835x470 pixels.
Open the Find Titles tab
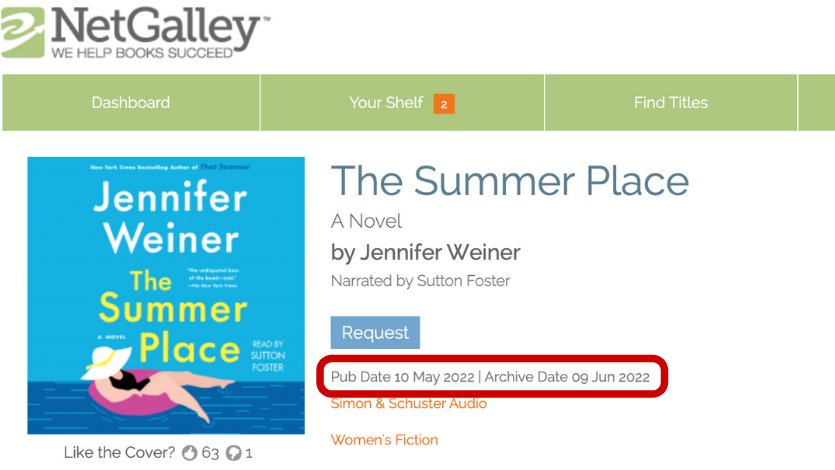[x=670, y=103]
